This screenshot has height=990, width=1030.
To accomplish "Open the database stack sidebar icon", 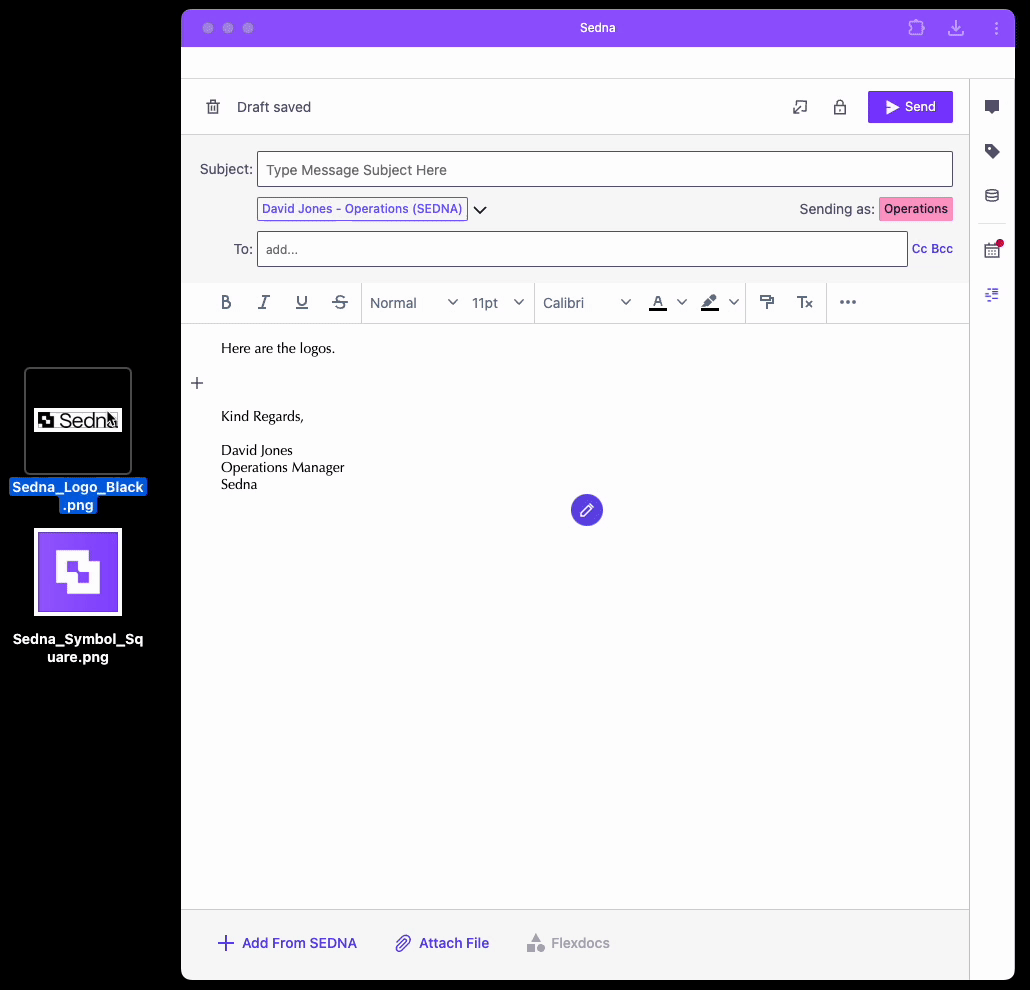I will (992, 195).
